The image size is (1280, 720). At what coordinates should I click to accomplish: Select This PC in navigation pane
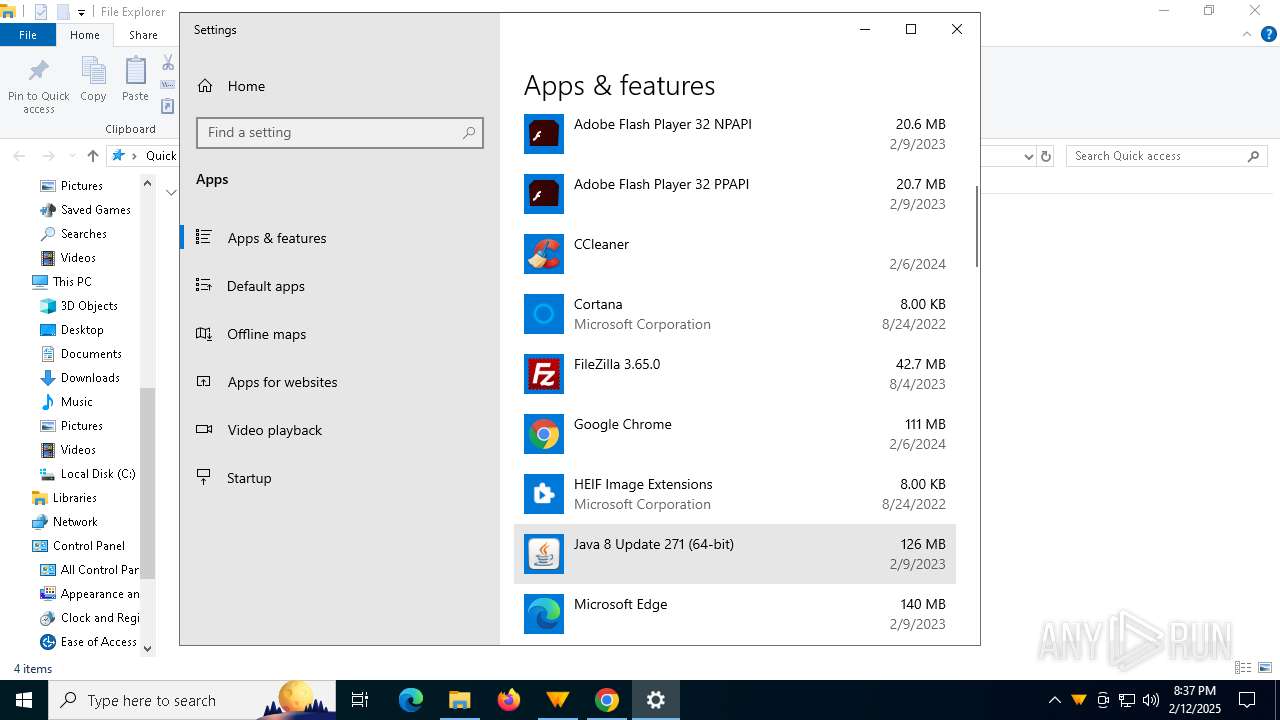[71, 282]
